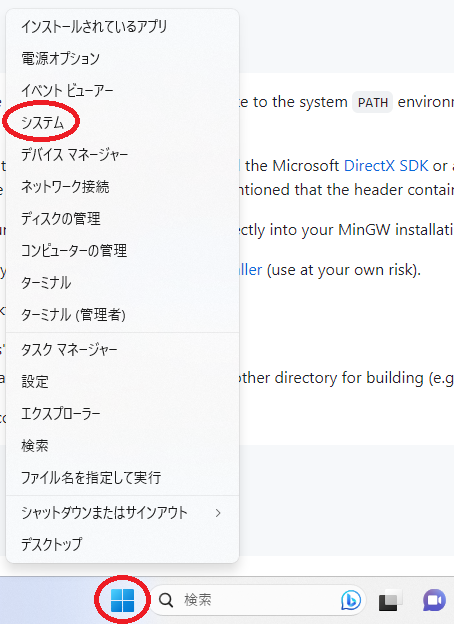Click the 検索 taskbar search field
This screenshot has height=624, width=454.
[257, 600]
